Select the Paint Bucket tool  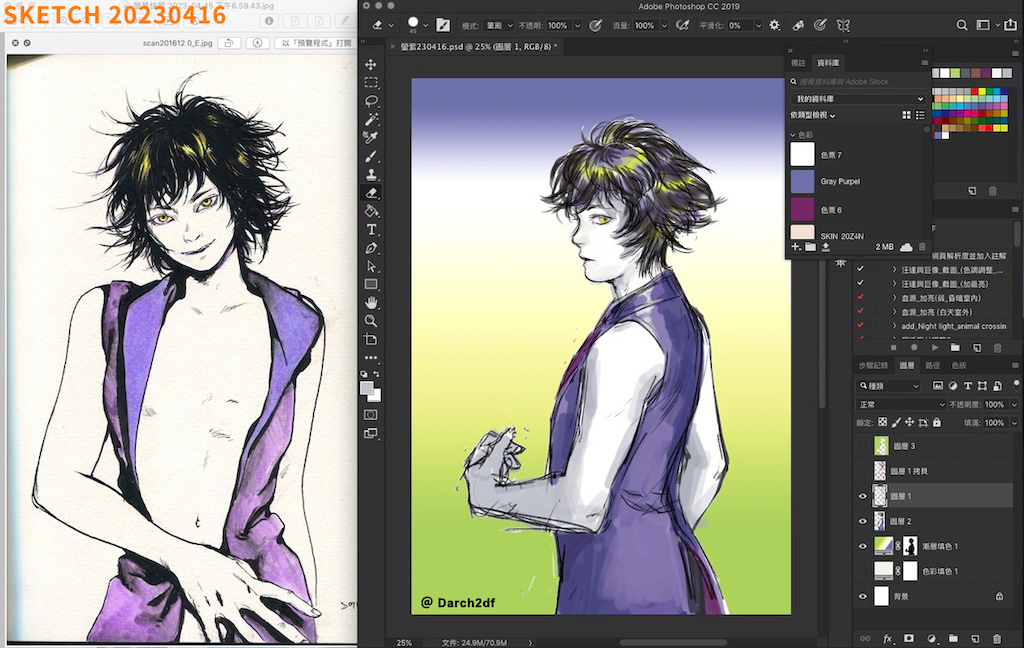pos(371,211)
